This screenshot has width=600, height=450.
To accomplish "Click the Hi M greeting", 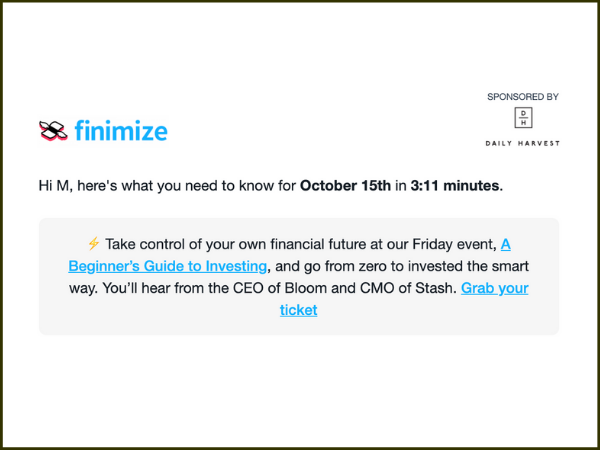I will (x=55, y=186).
